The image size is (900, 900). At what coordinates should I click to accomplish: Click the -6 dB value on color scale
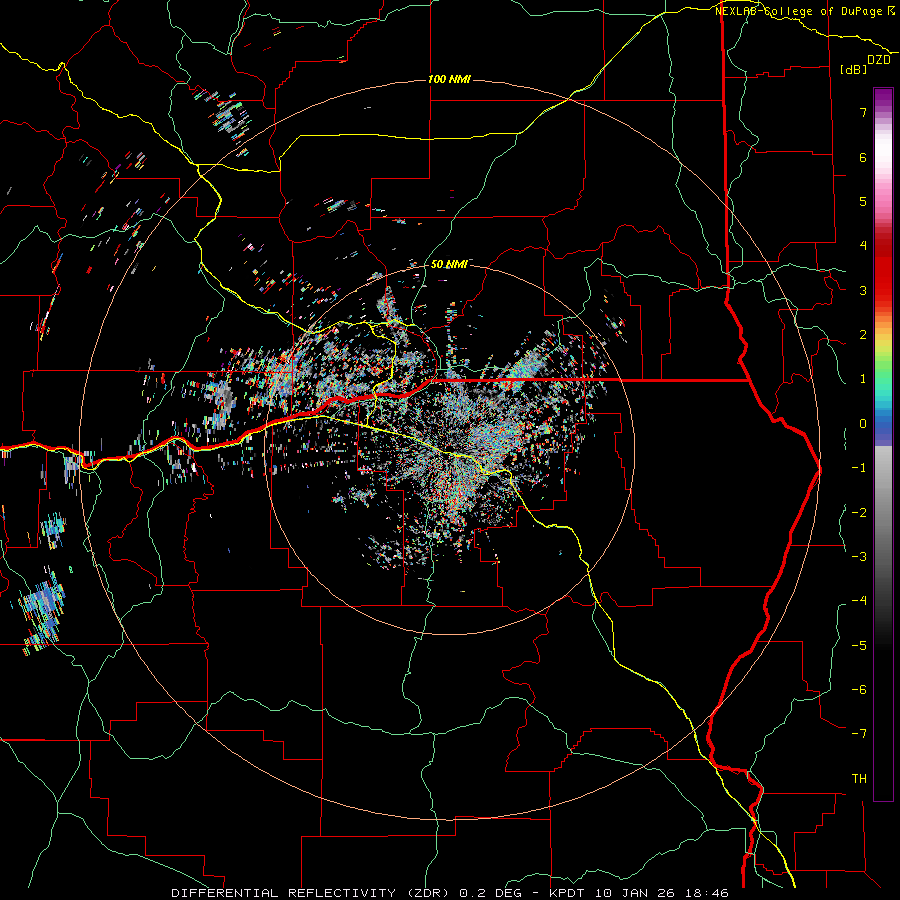[x=859, y=690]
